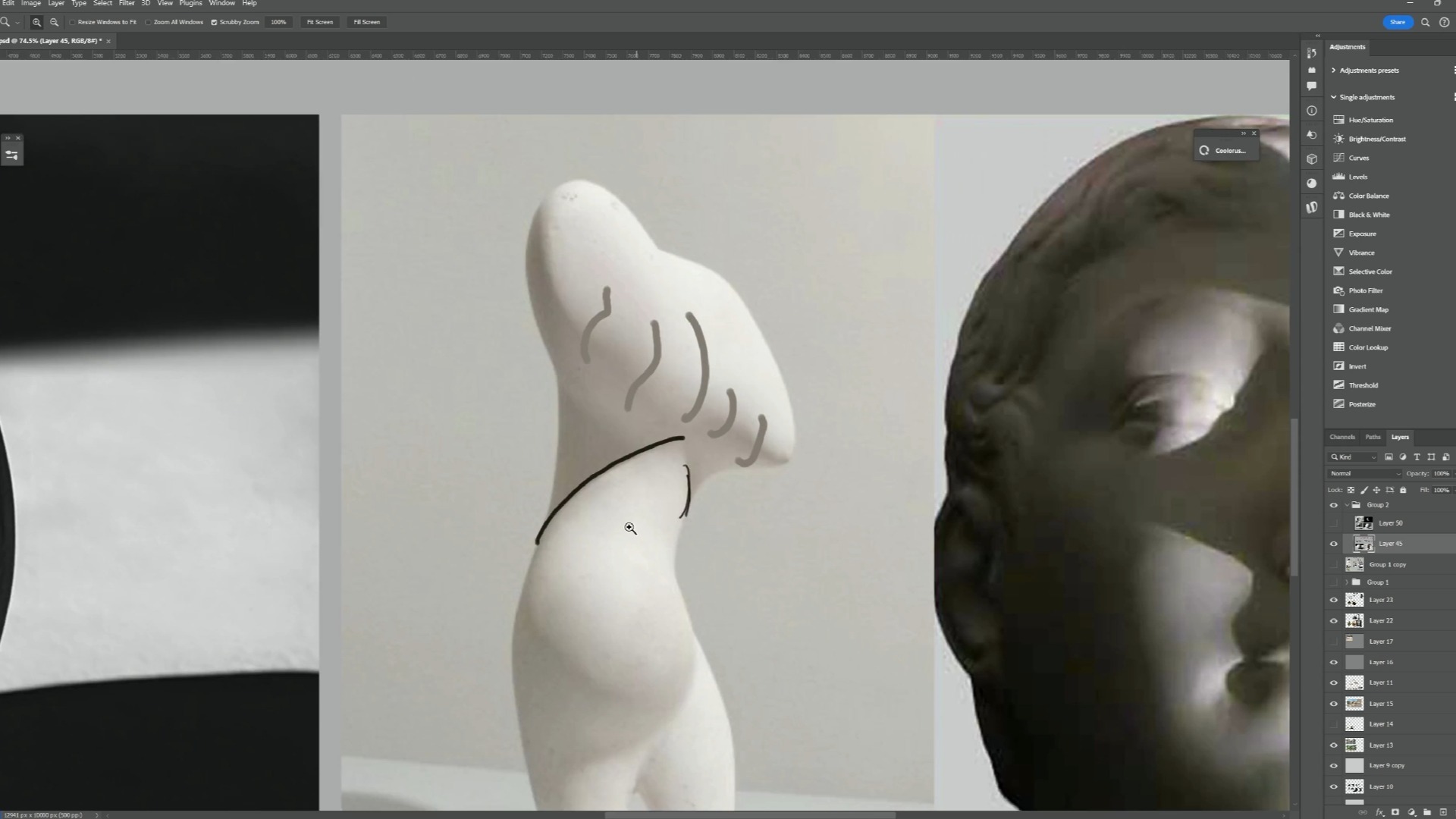This screenshot has height=819, width=1456.
Task: Collapse Single adjustments section
Action: [x=1333, y=97]
